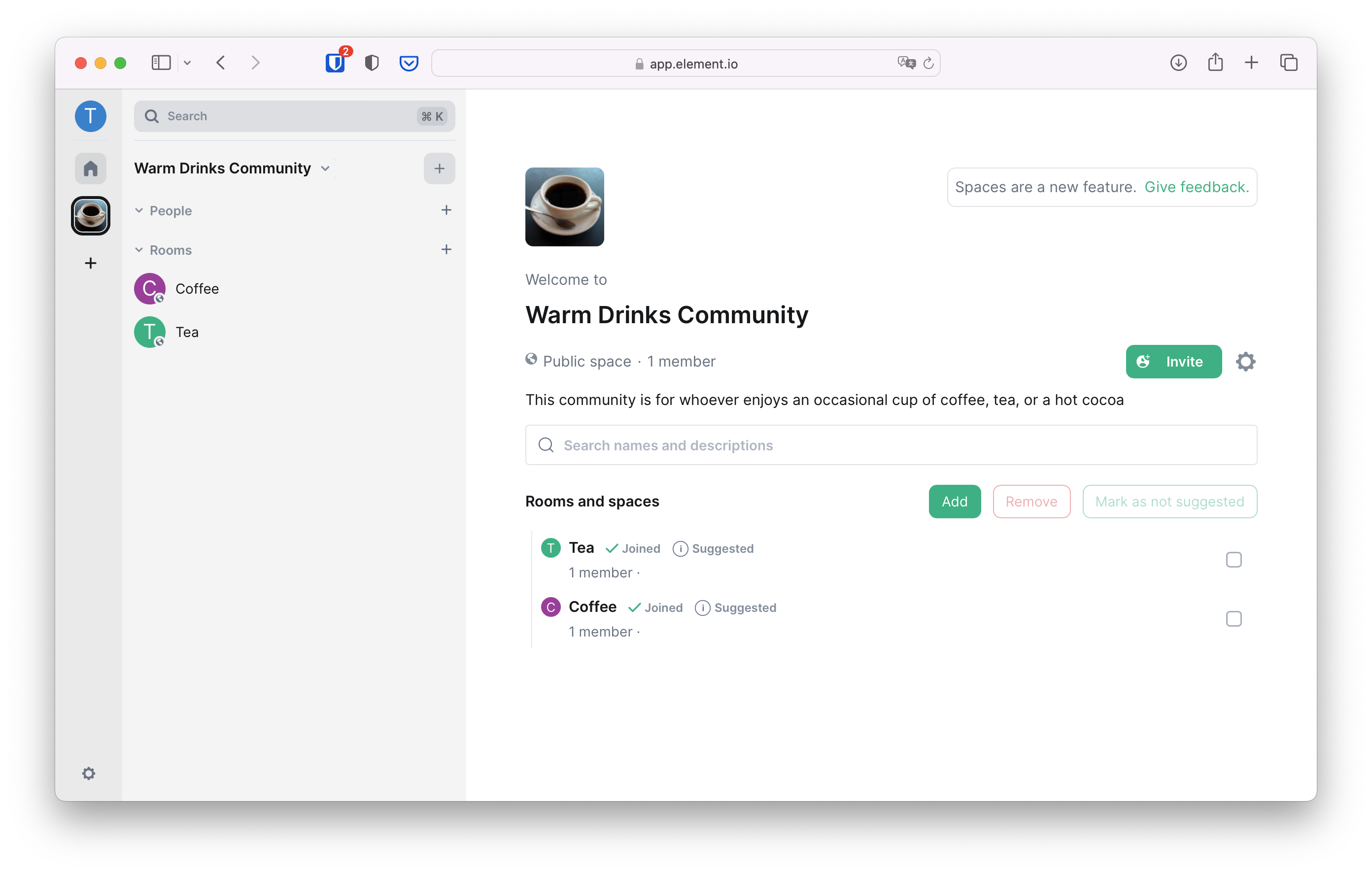Collapse the People section

pyautogui.click(x=139, y=211)
